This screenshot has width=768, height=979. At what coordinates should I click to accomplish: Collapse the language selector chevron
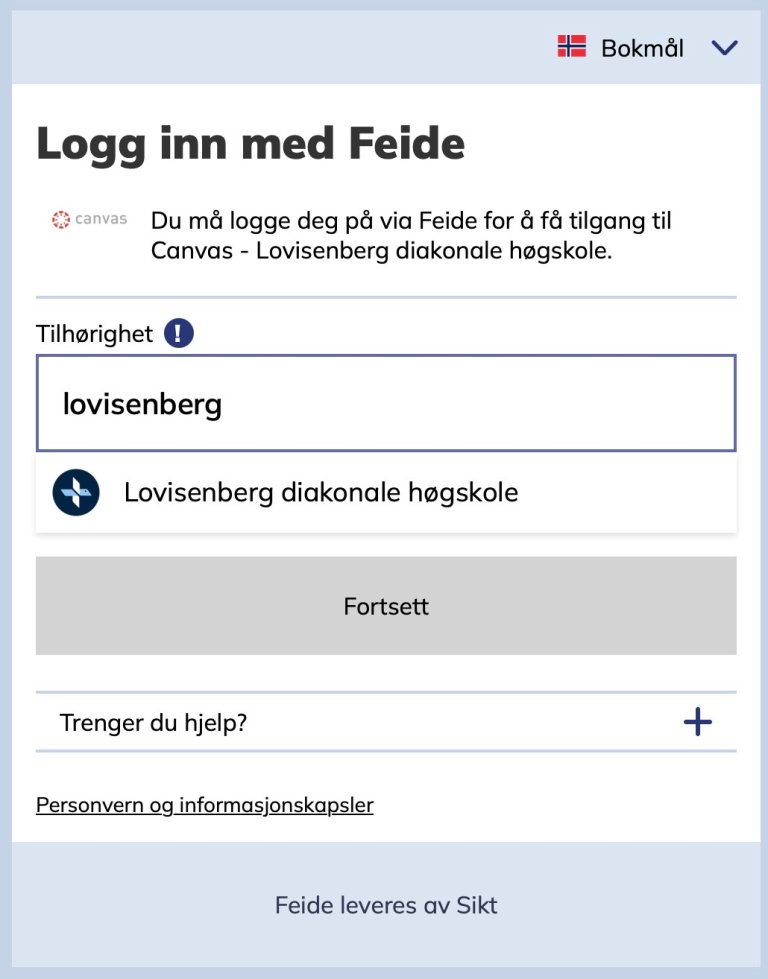(x=725, y=47)
